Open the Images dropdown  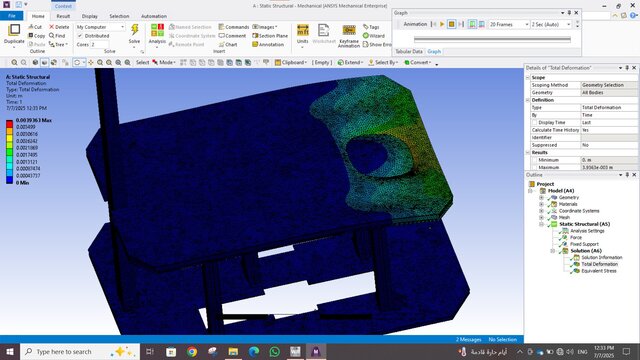pos(264,27)
